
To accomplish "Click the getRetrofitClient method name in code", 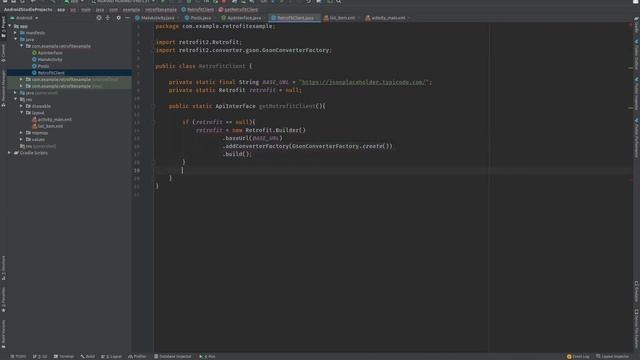I will pos(287,106).
